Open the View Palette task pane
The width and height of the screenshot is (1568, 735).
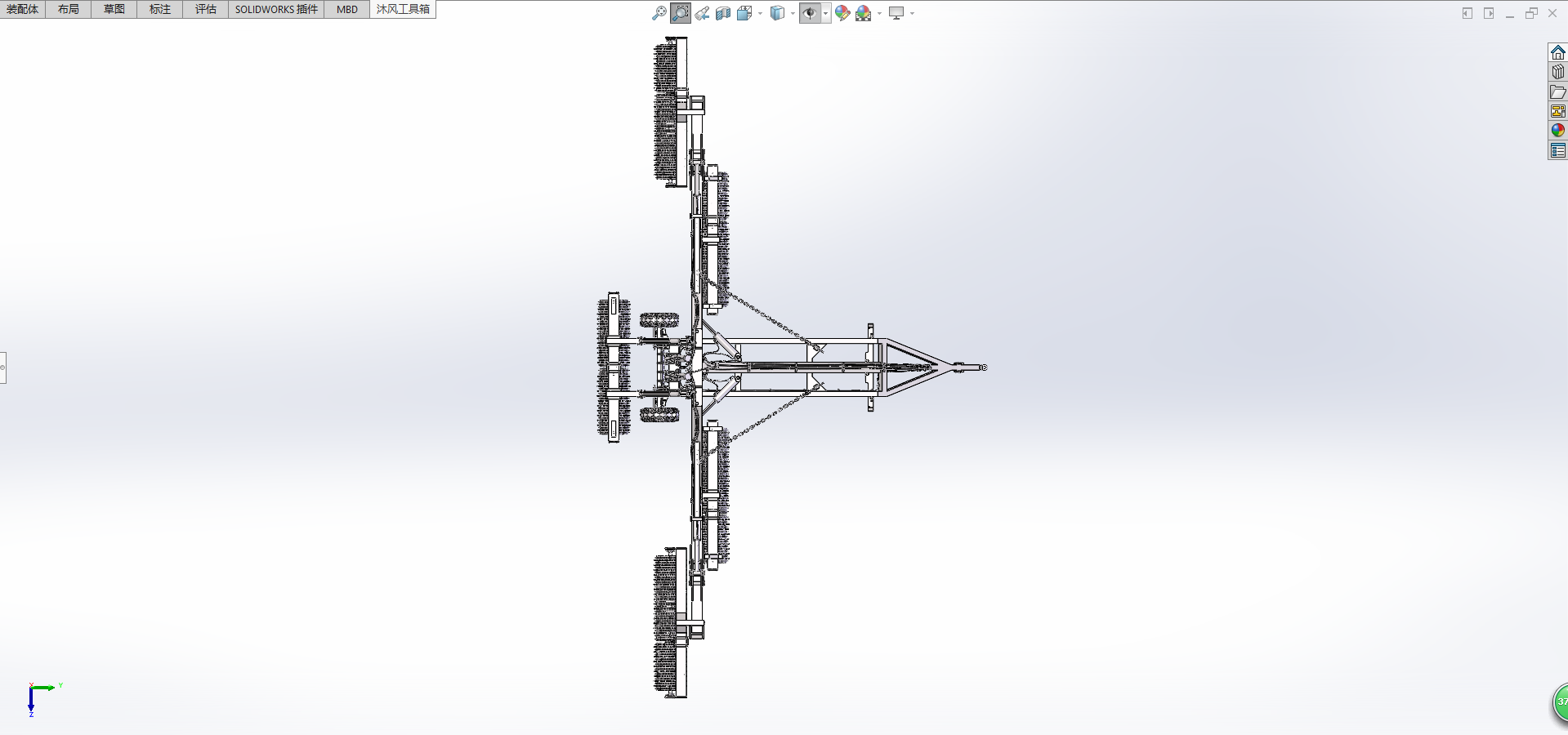pyautogui.click(x=1558, y=111)
